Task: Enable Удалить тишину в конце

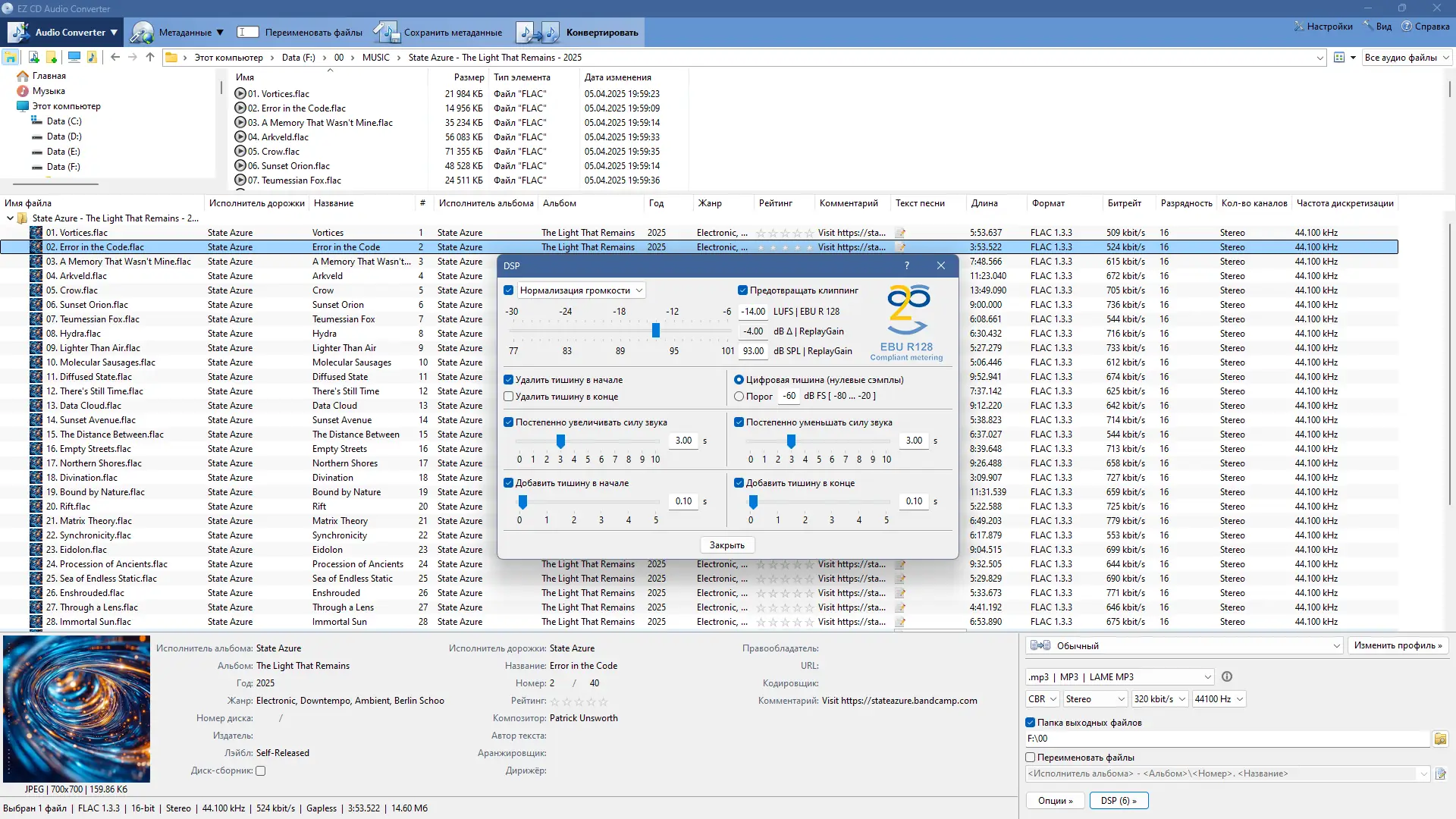Action: tap(509, 397)
